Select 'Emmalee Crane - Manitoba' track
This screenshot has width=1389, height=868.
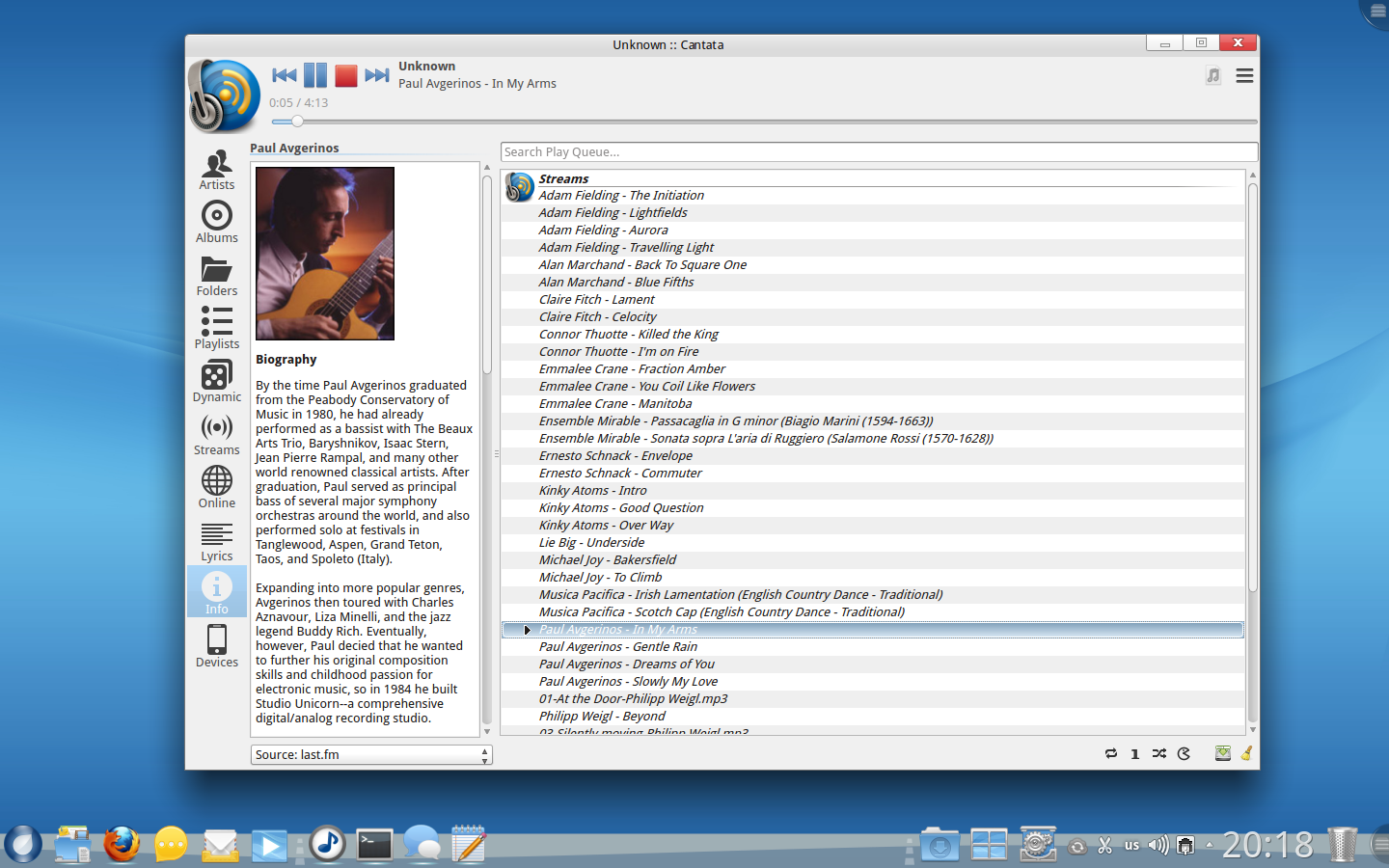point(872,403)
